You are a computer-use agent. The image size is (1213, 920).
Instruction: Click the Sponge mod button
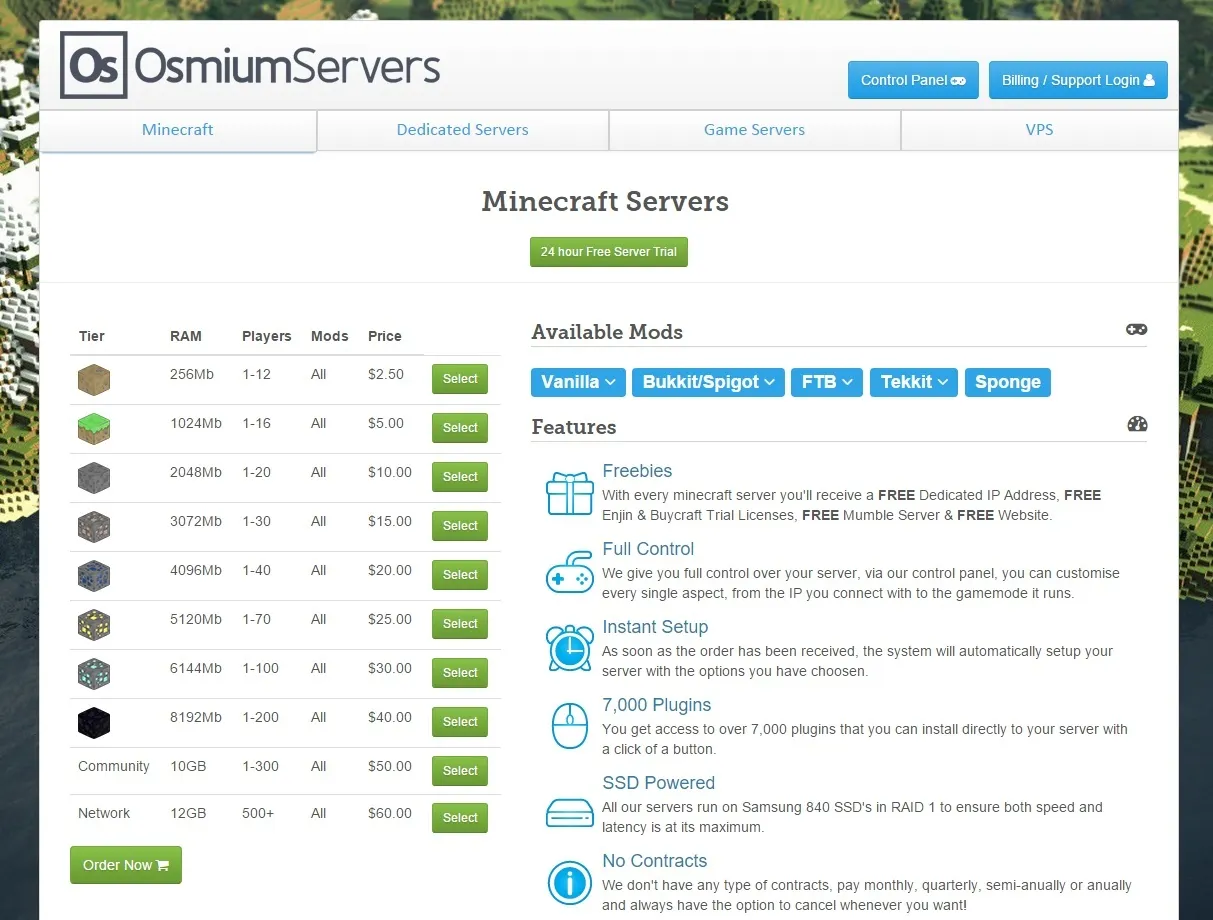(x=1007, y=382)
